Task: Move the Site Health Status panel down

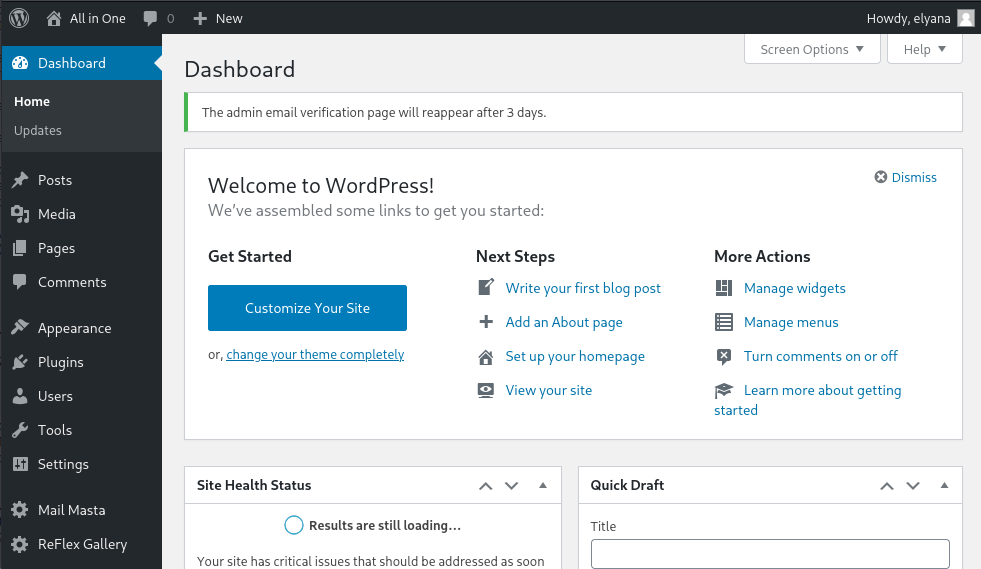Action: pos(512,485)
